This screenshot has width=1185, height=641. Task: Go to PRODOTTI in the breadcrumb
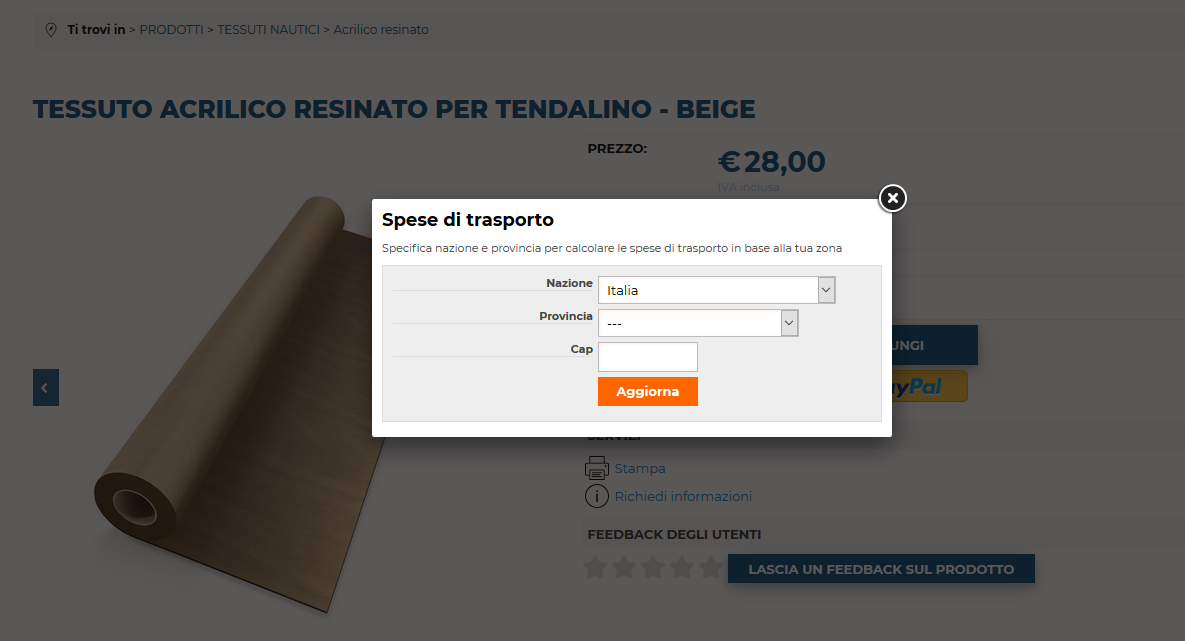click(172, 30)
